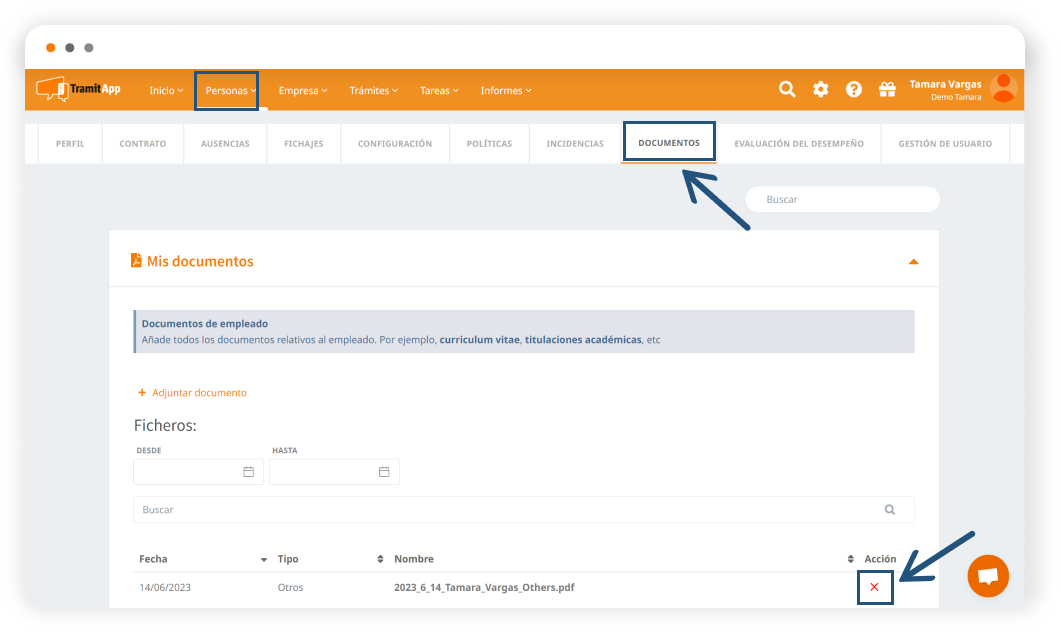Expand the Personas dropdown menu

click(x=227, y=91)
